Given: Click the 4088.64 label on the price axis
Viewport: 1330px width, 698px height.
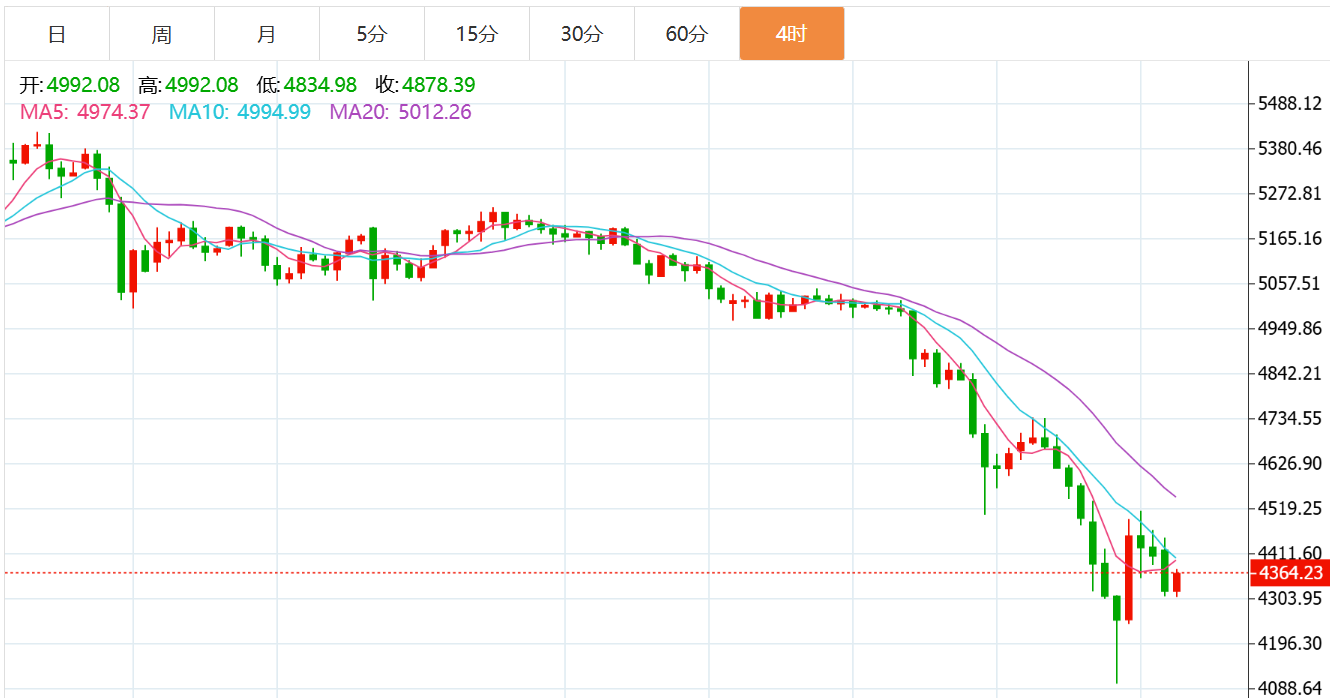Looking at the screenshot, I should coord(1289,688).
